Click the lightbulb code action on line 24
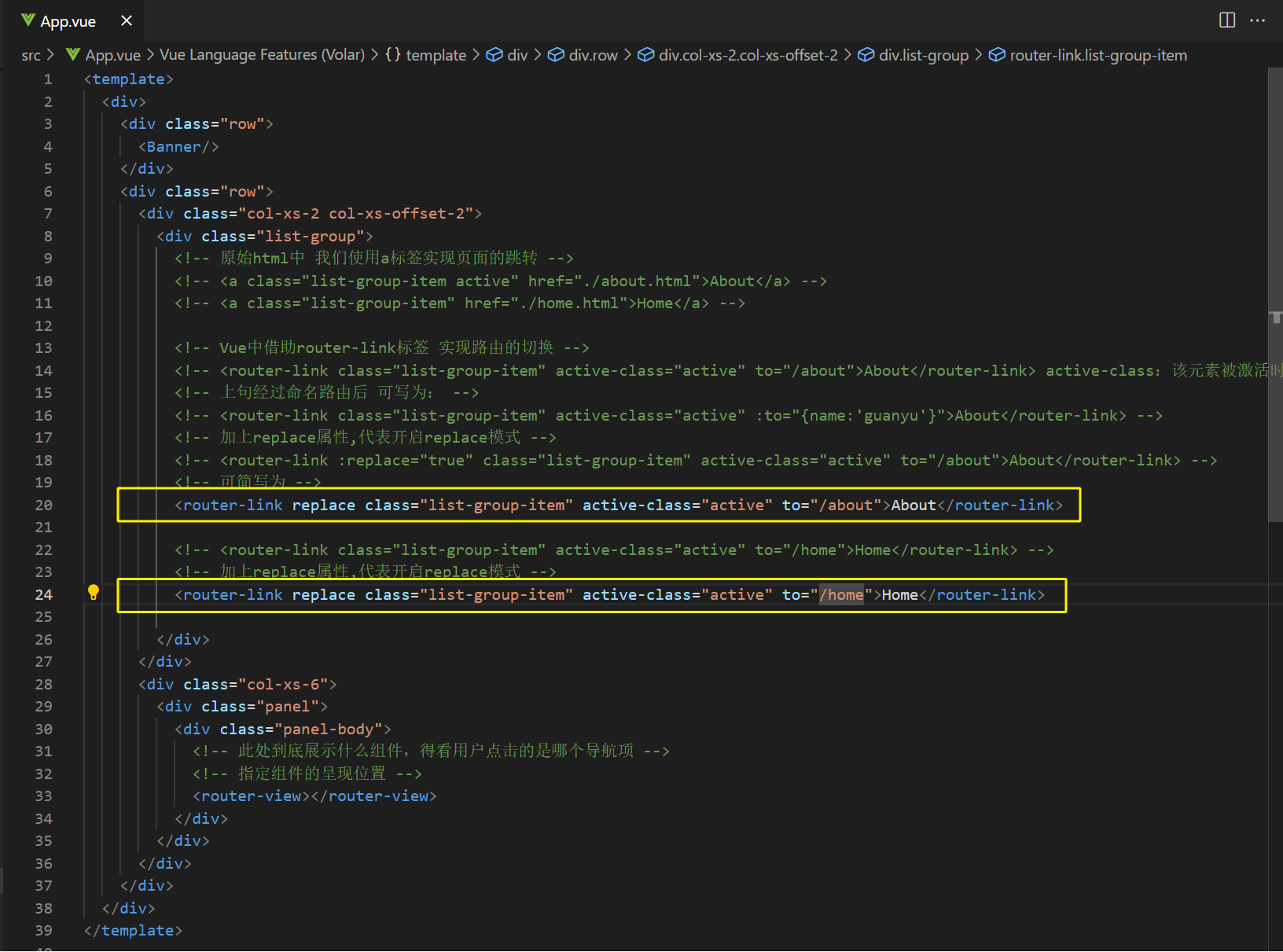 (93, 593)
